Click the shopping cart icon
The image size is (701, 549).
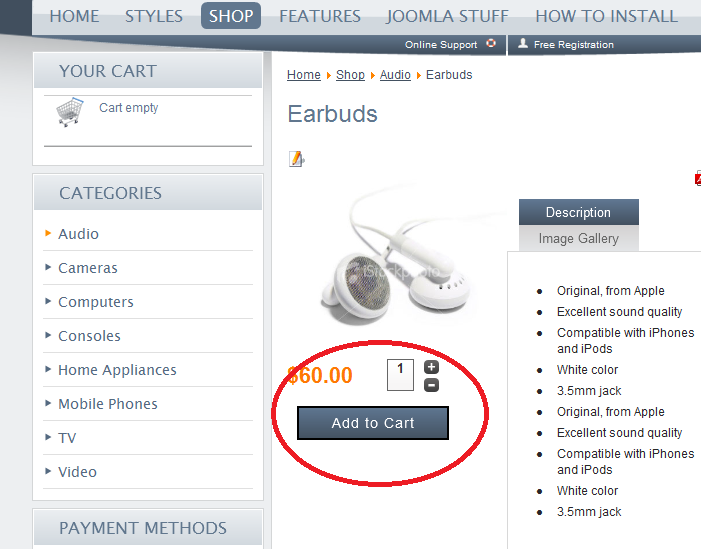pyautogui.click(x=70, y=112)
